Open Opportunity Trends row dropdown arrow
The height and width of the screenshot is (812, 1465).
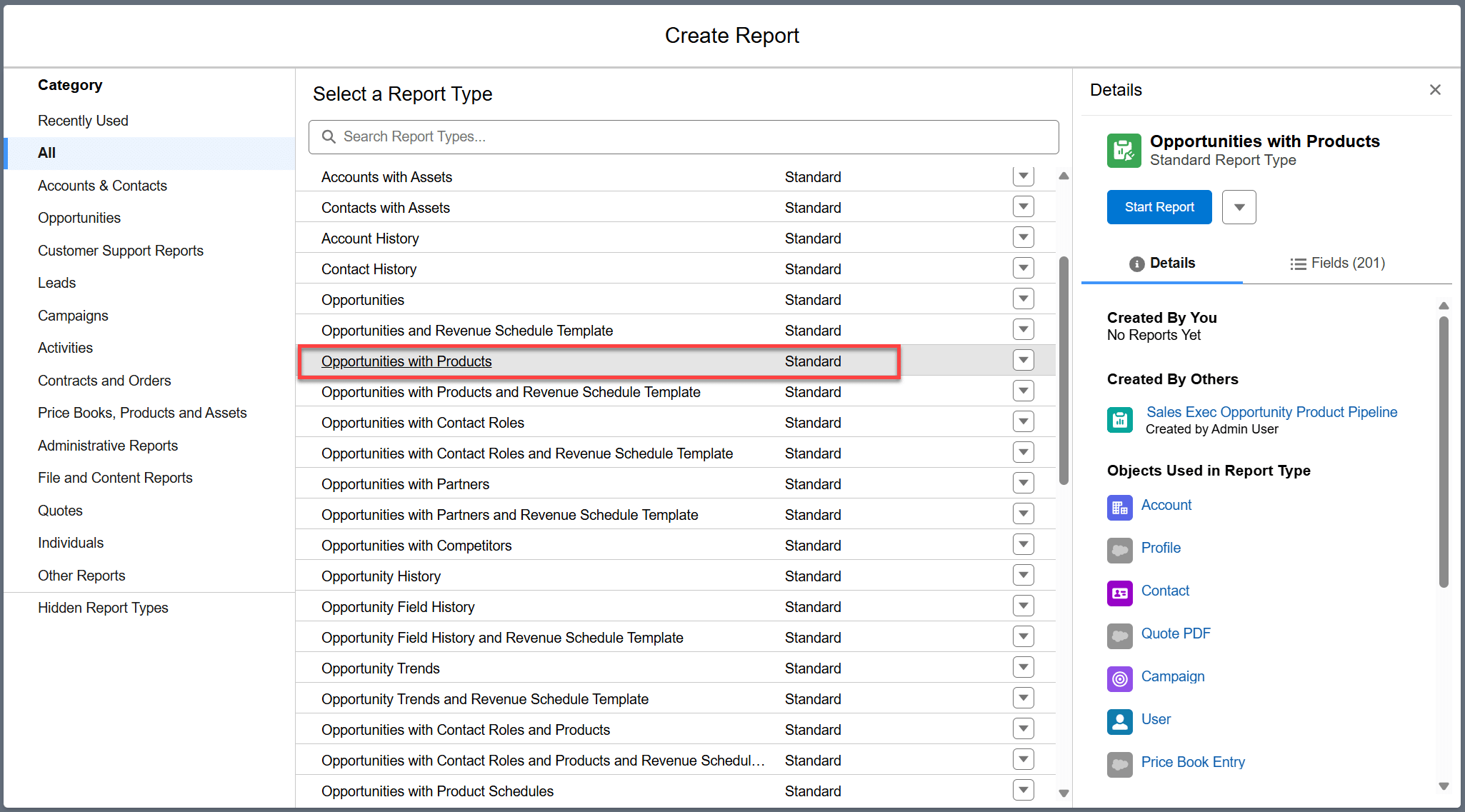[x=1023, y=668]
